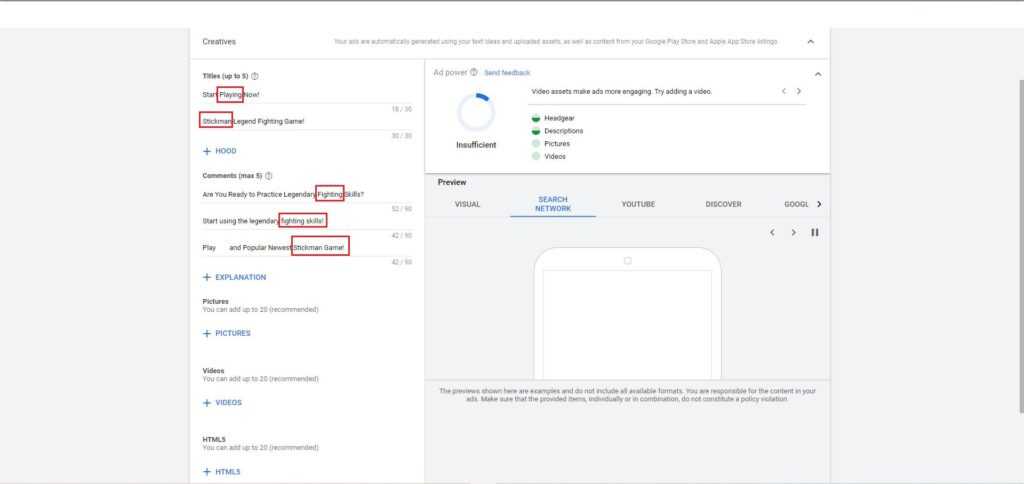Click the Descriptions ad power item

point(557,131)
